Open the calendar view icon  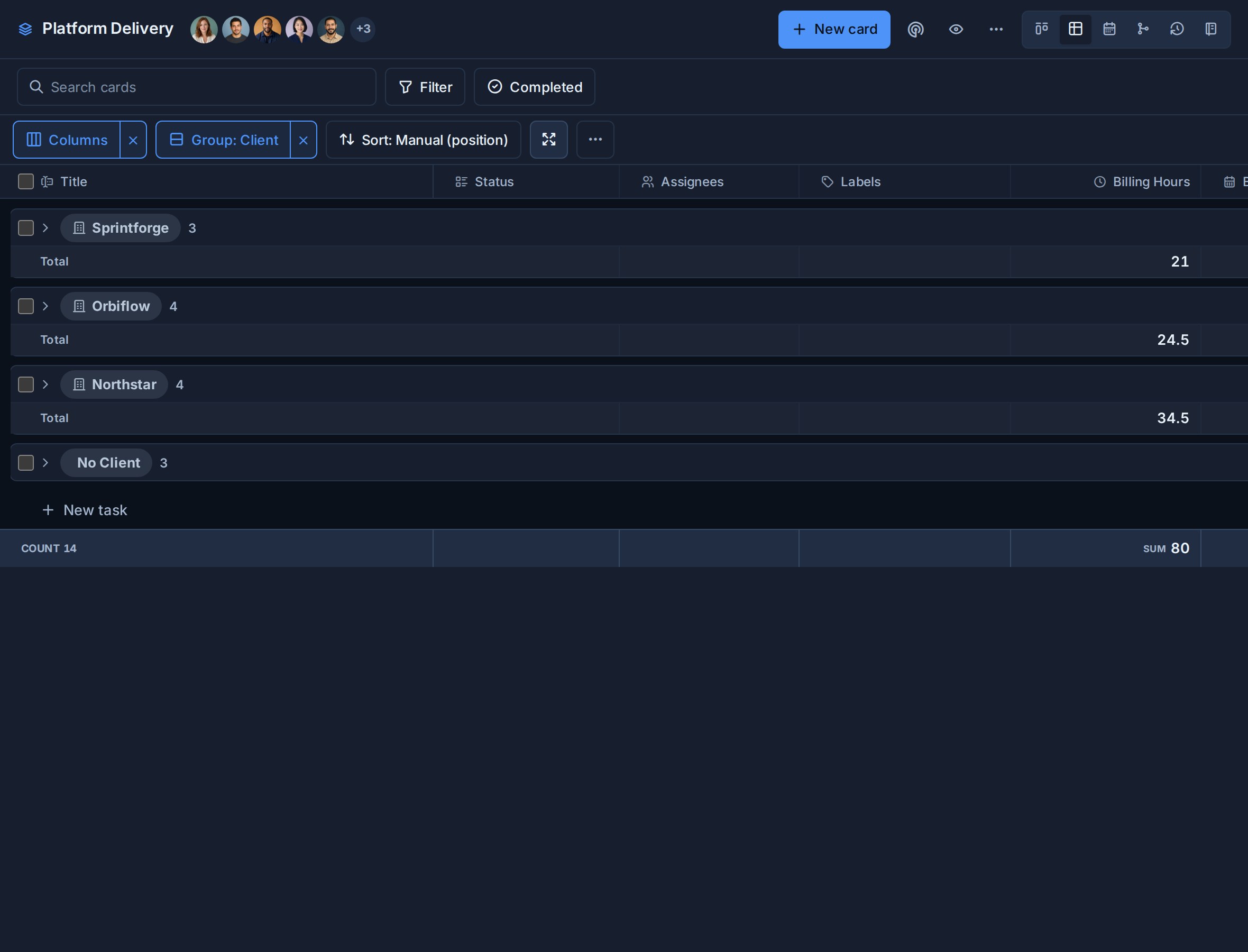pyautogui.click(x=1109, y=29)
